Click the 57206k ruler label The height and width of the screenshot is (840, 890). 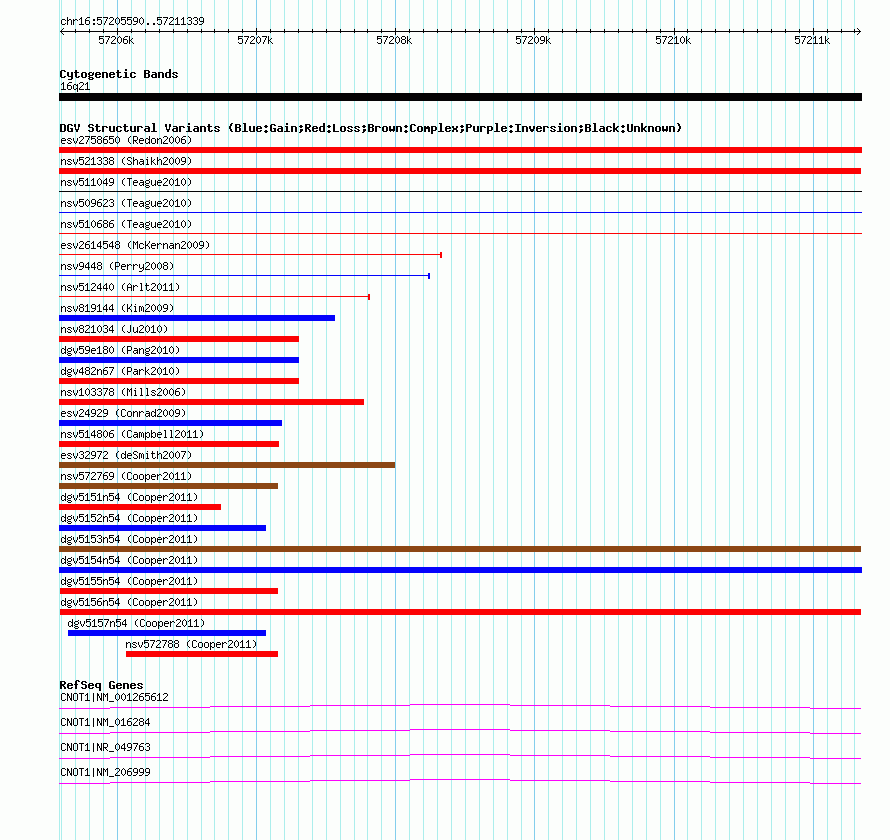pyautogui.click(x=116, y=40)
